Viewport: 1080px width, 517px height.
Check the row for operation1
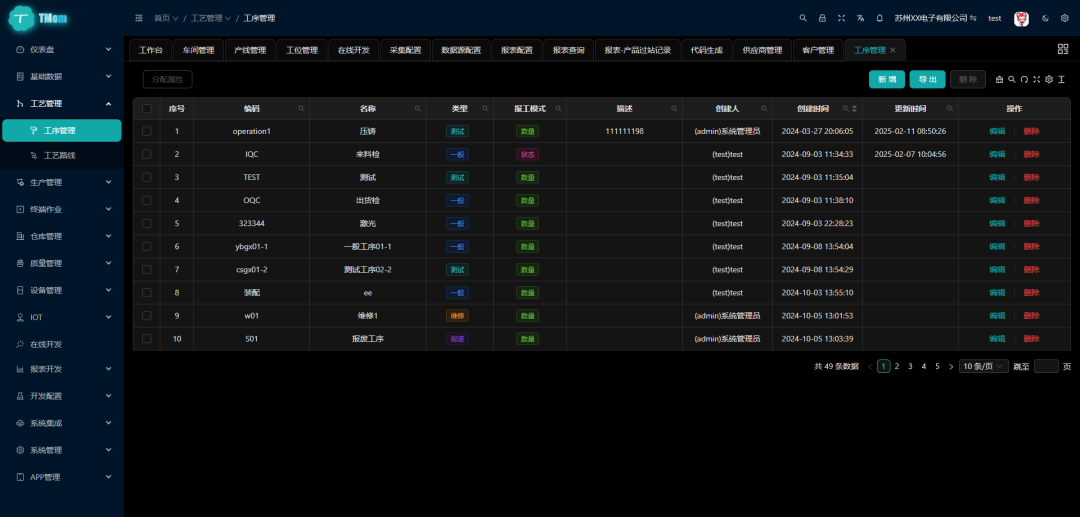(147, 131)
